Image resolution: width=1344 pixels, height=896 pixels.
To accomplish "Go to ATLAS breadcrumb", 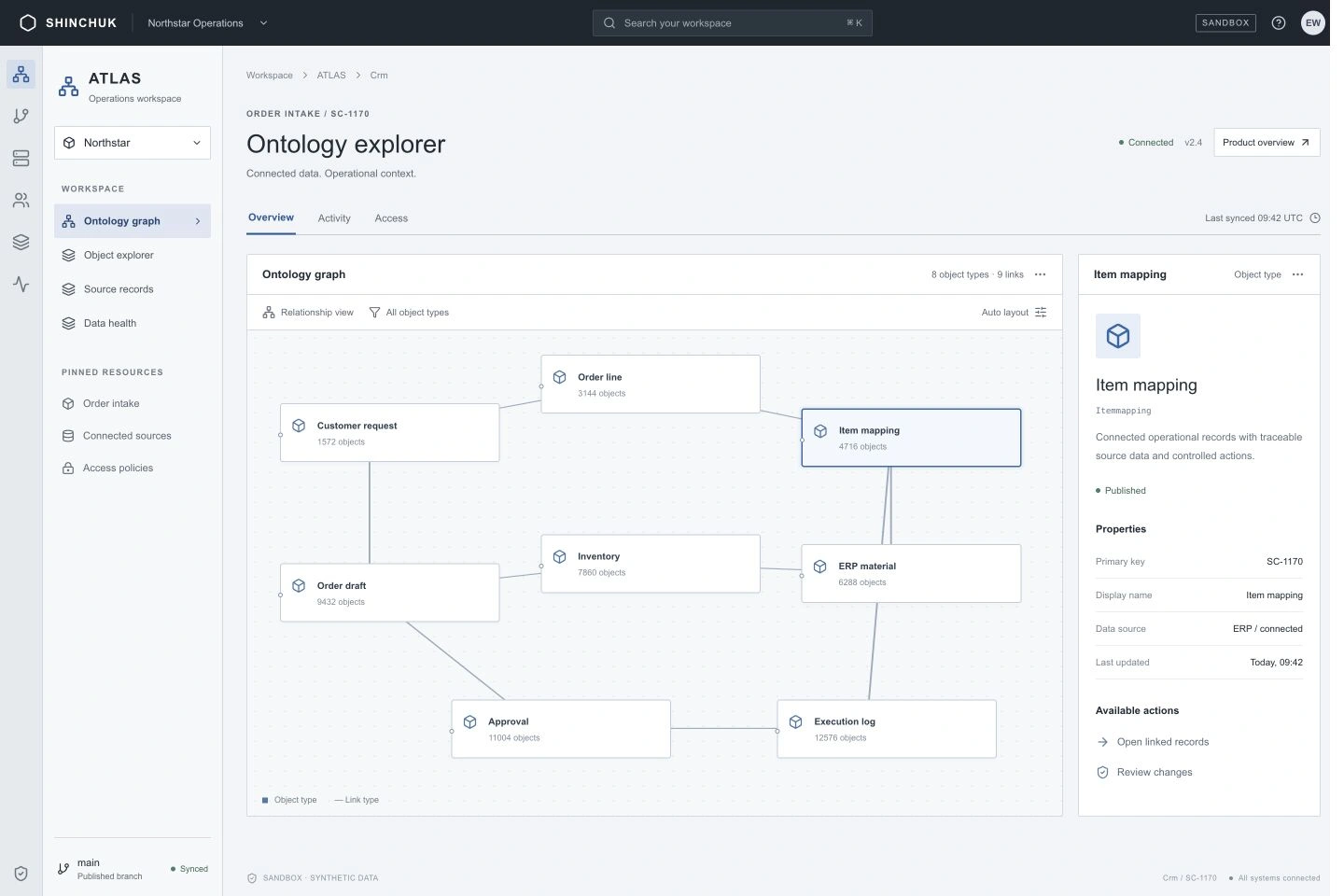I will pos(331,76).
